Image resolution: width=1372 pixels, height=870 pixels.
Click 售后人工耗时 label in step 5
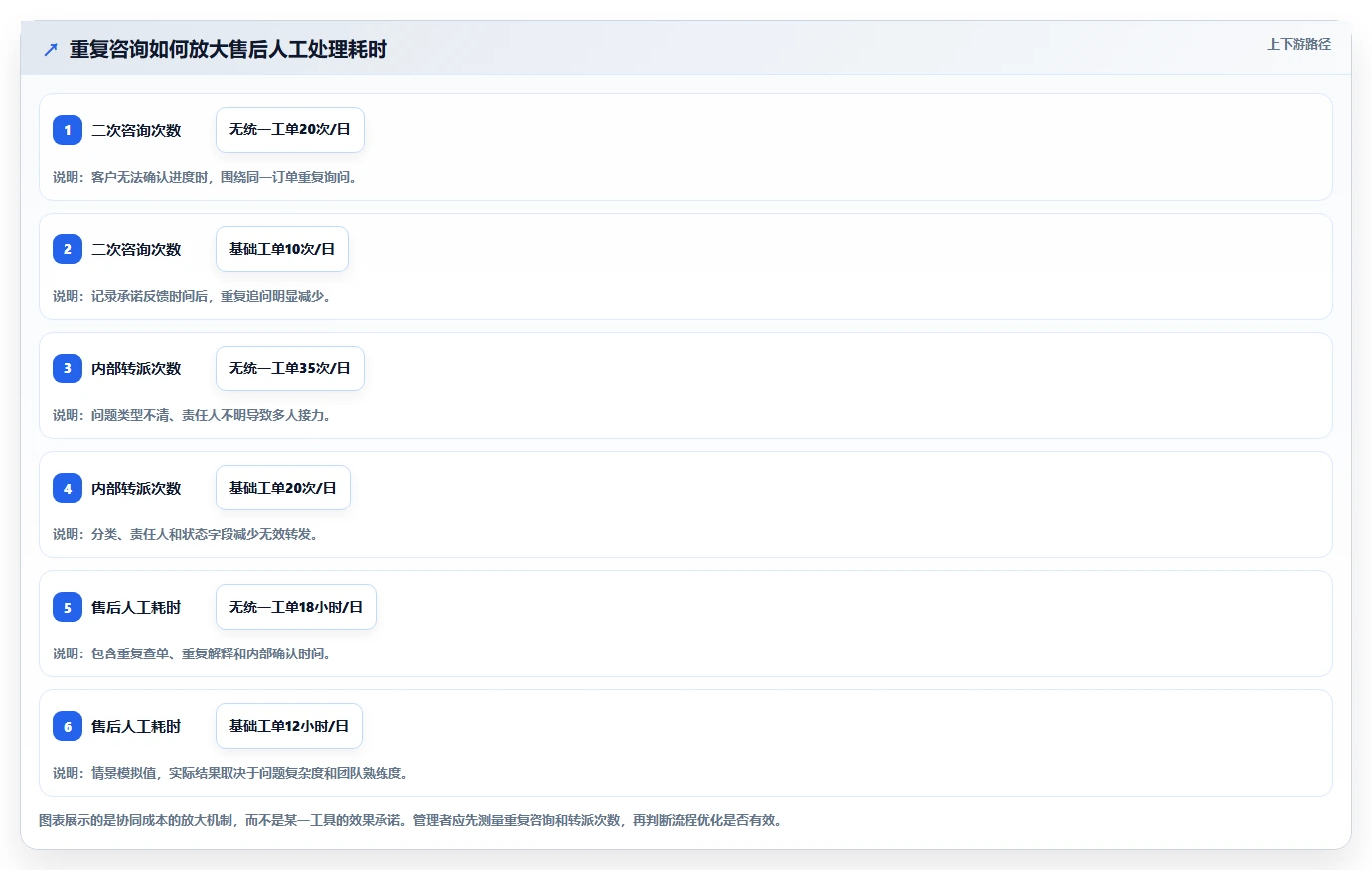(x=136, y=607)
